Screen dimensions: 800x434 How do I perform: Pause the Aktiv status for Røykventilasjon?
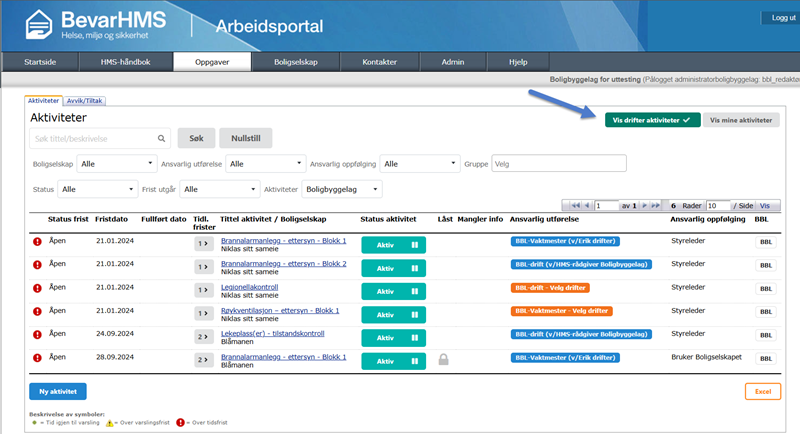pos(412,312)
